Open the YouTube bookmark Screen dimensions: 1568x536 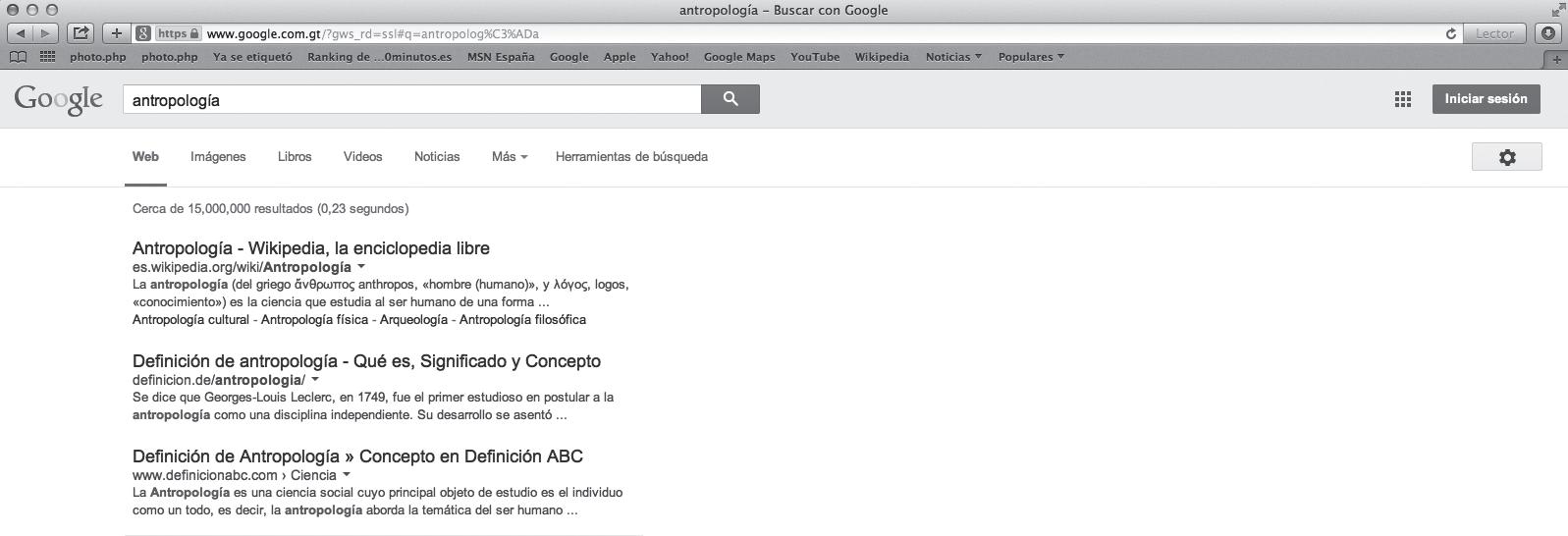(x=815, y=57)
